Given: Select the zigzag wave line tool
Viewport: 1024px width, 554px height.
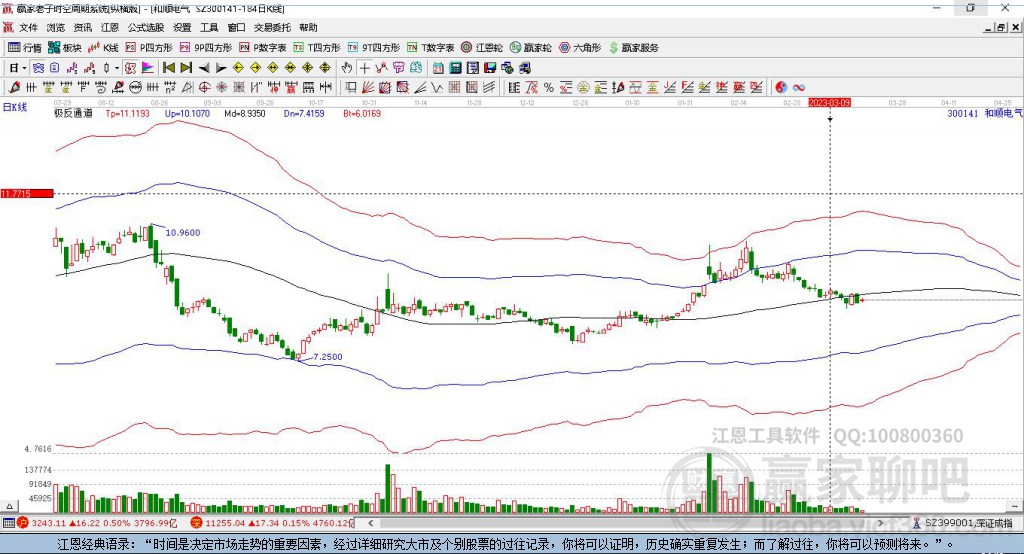Looking at the screenshot, I should point(437,88).
